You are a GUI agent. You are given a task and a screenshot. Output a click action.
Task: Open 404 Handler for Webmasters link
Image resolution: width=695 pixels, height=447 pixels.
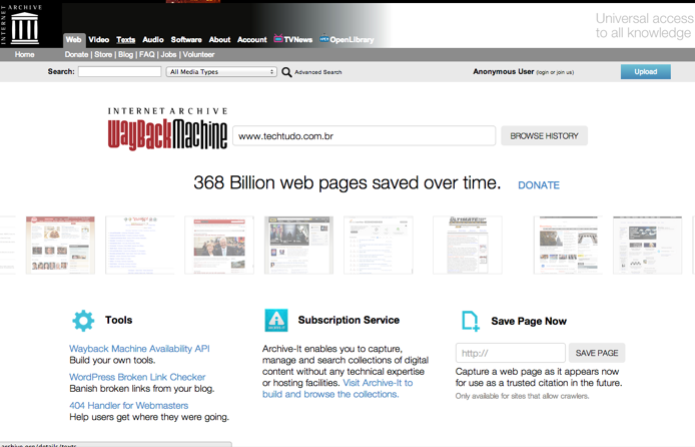129,405
